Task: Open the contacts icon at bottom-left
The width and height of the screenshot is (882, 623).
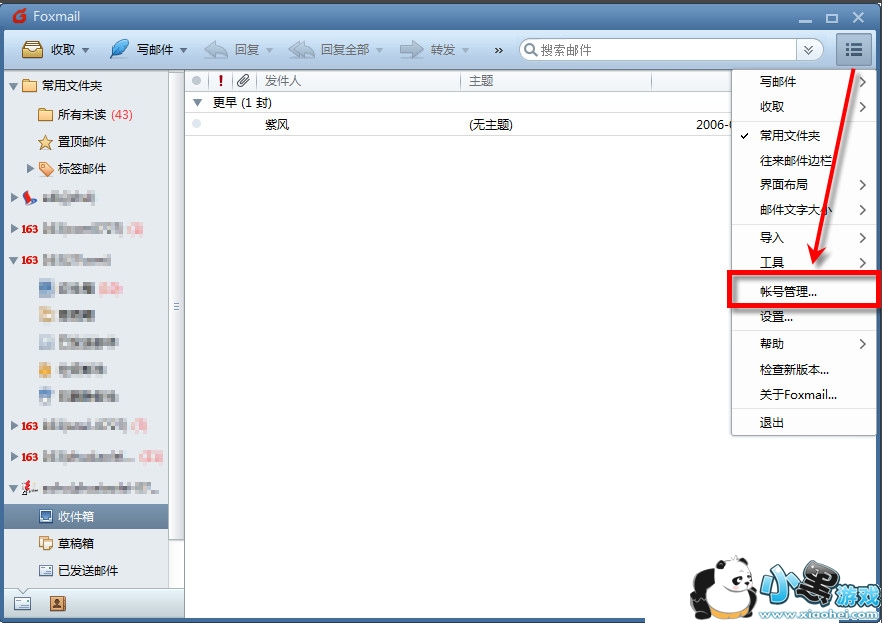Action: click(57, 603)
